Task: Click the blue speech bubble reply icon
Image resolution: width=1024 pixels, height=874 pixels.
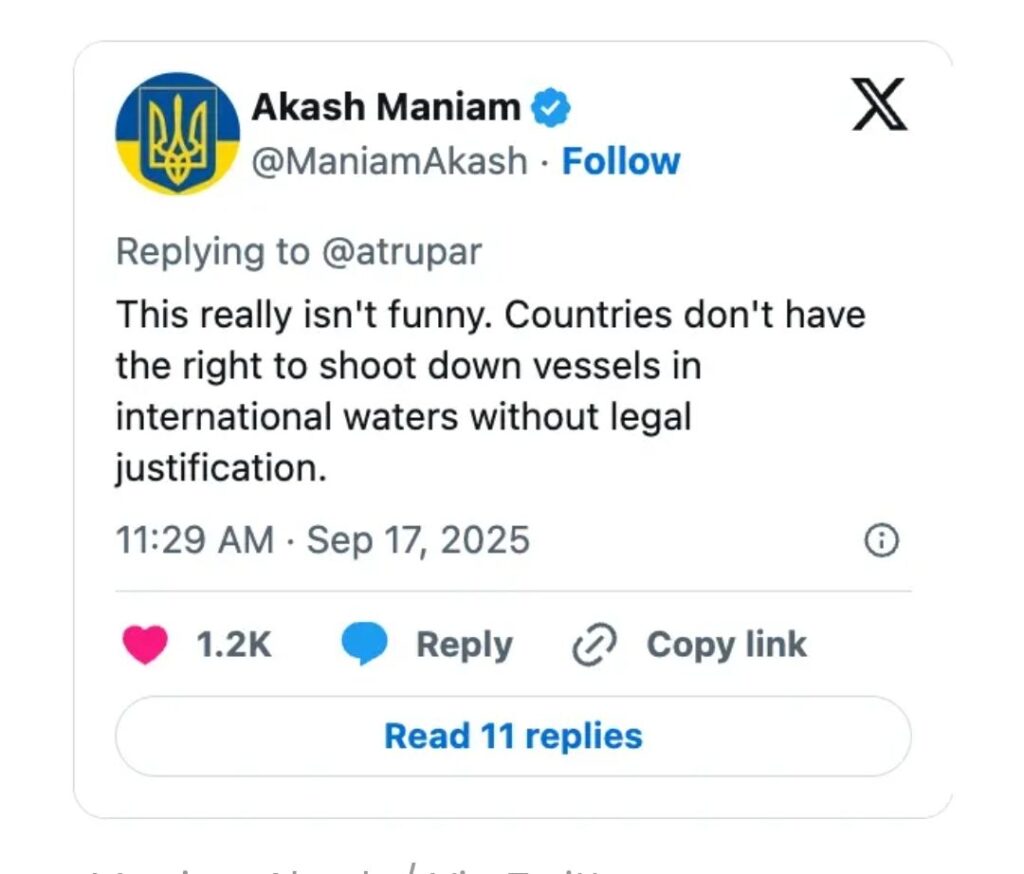Action: point(364,644)
